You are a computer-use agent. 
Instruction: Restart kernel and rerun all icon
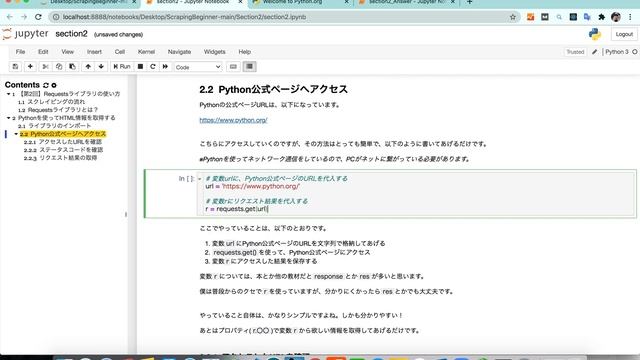[x=165, y=67]
